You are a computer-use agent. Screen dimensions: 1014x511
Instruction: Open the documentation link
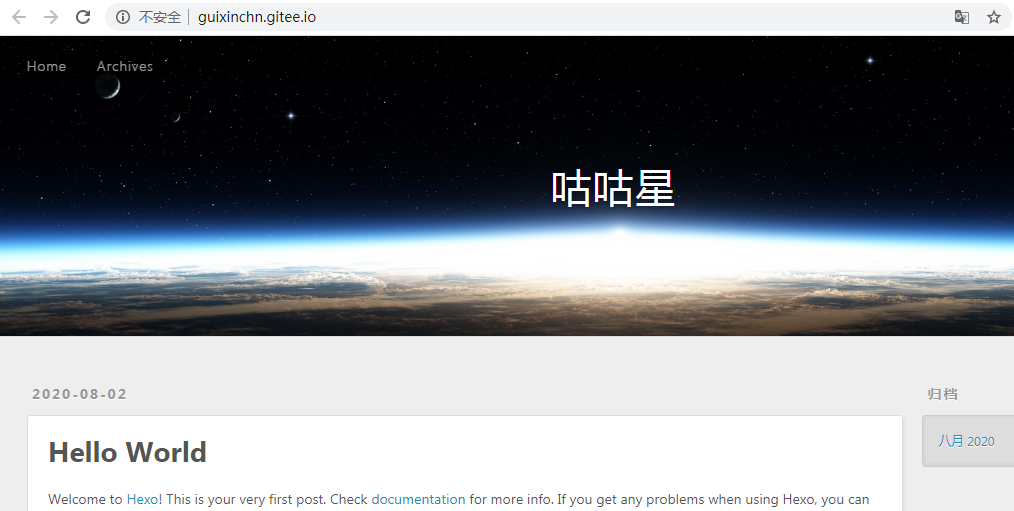pos(418,499)
